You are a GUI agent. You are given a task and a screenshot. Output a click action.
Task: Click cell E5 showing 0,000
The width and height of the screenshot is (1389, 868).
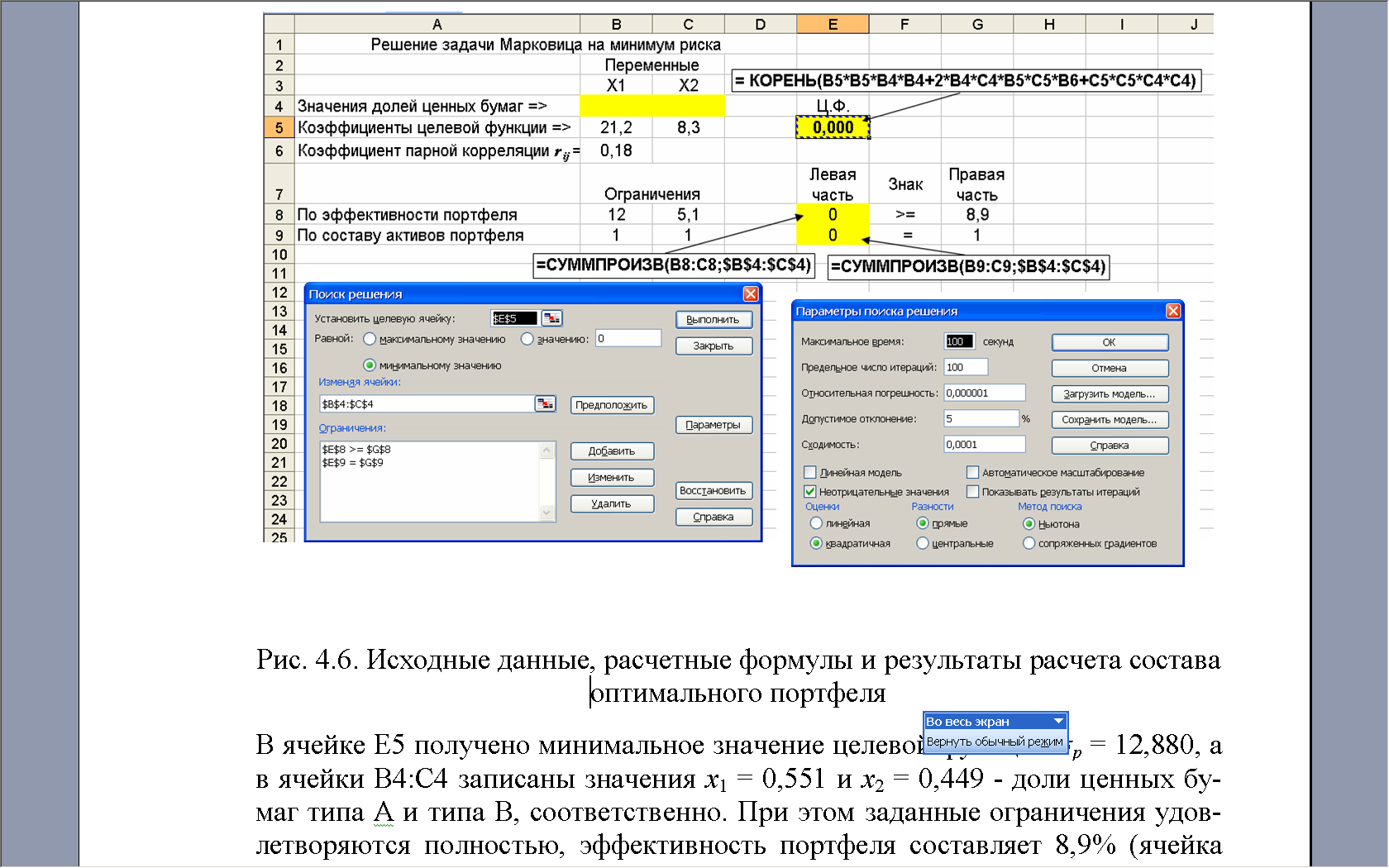pyautogui.click(x=833, y=127)
